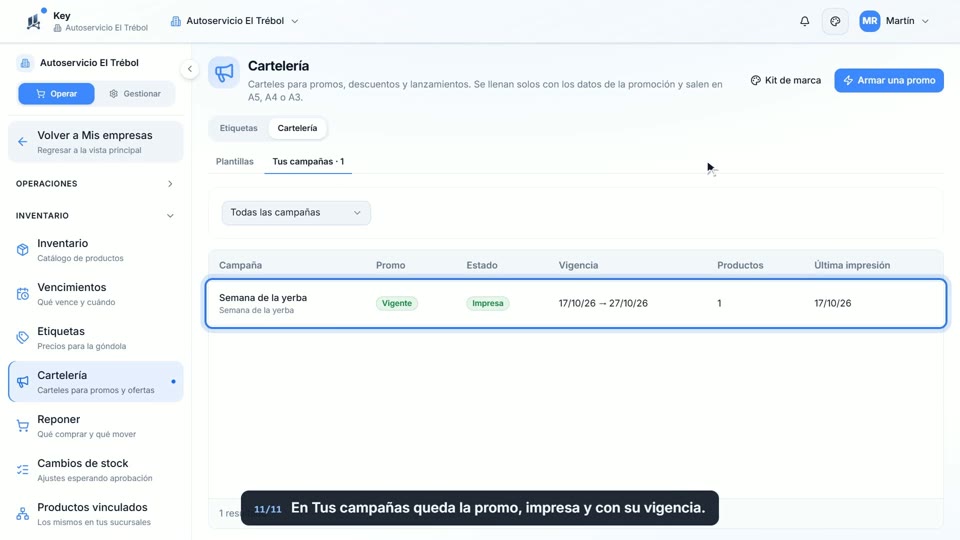The image size is (960, 540).
Task: Click the Productos vinculados network icon
Action: click(x=23, y=514)
